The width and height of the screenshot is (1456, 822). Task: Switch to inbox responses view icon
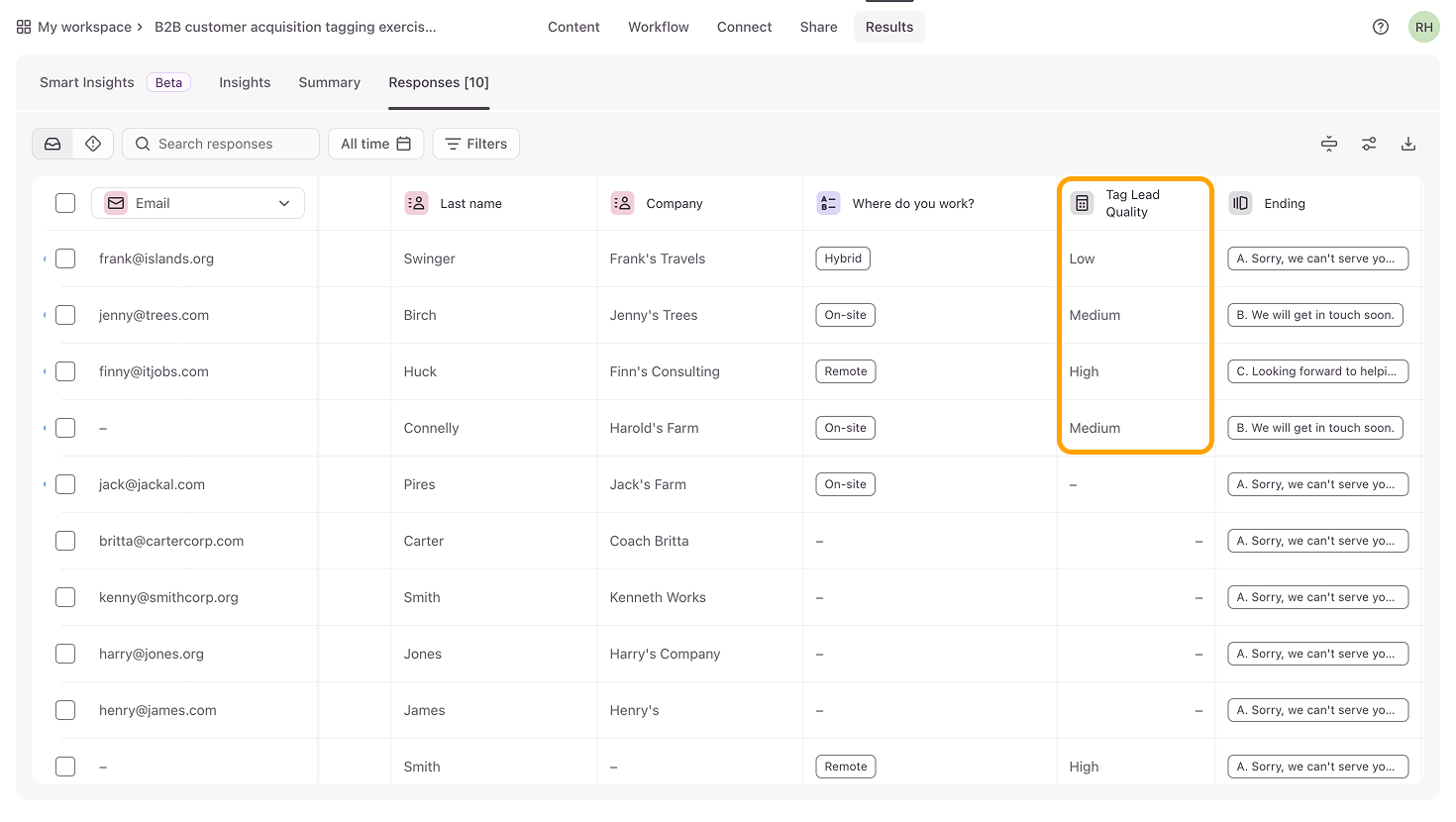(52, 144)
